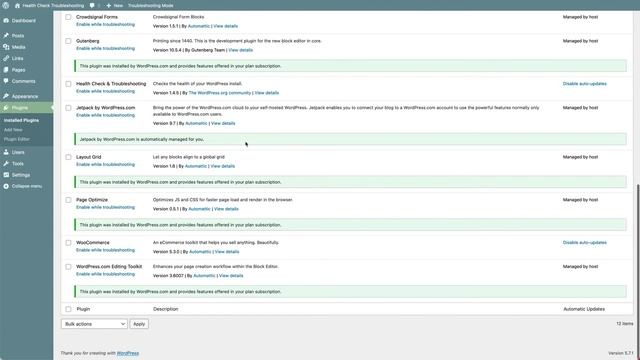The height and width of the screenshot is (360, 640).
Task: Open Automattic author link for Page Optimize
Action: tap(199, 209)
